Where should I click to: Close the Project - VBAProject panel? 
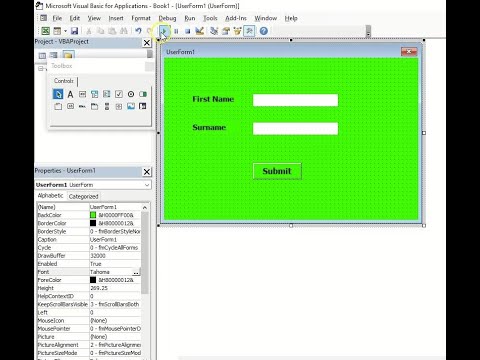tap(147, 43)
